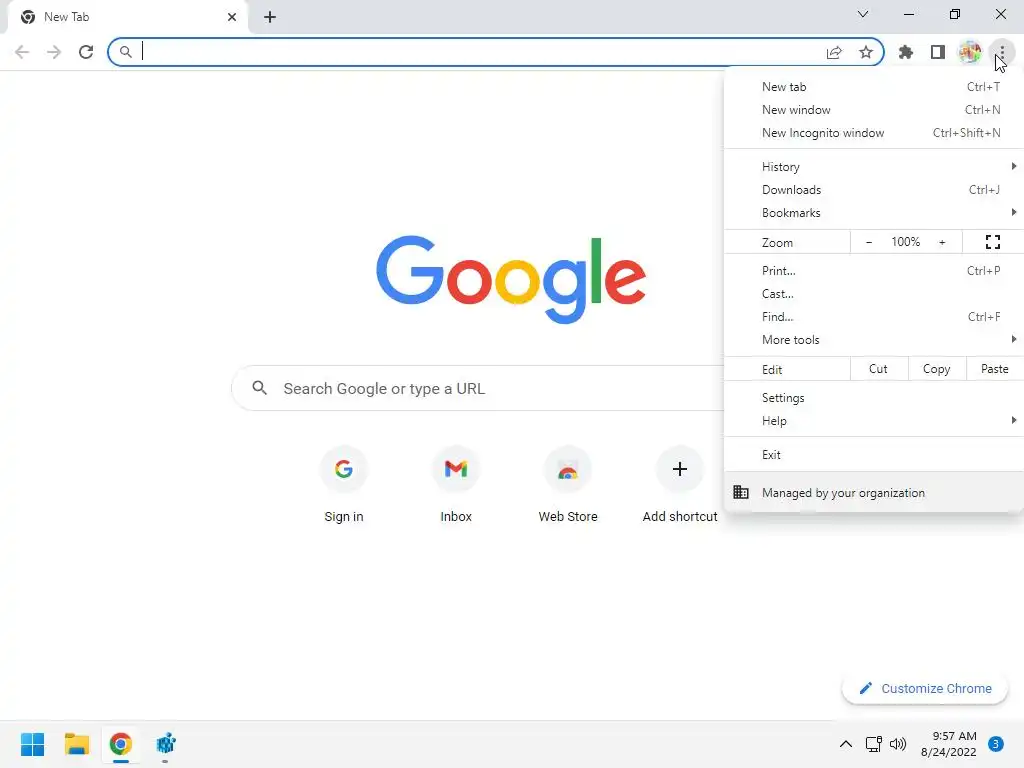Click the 100% zoom value
1024x768 pixels.
[905, 242]
